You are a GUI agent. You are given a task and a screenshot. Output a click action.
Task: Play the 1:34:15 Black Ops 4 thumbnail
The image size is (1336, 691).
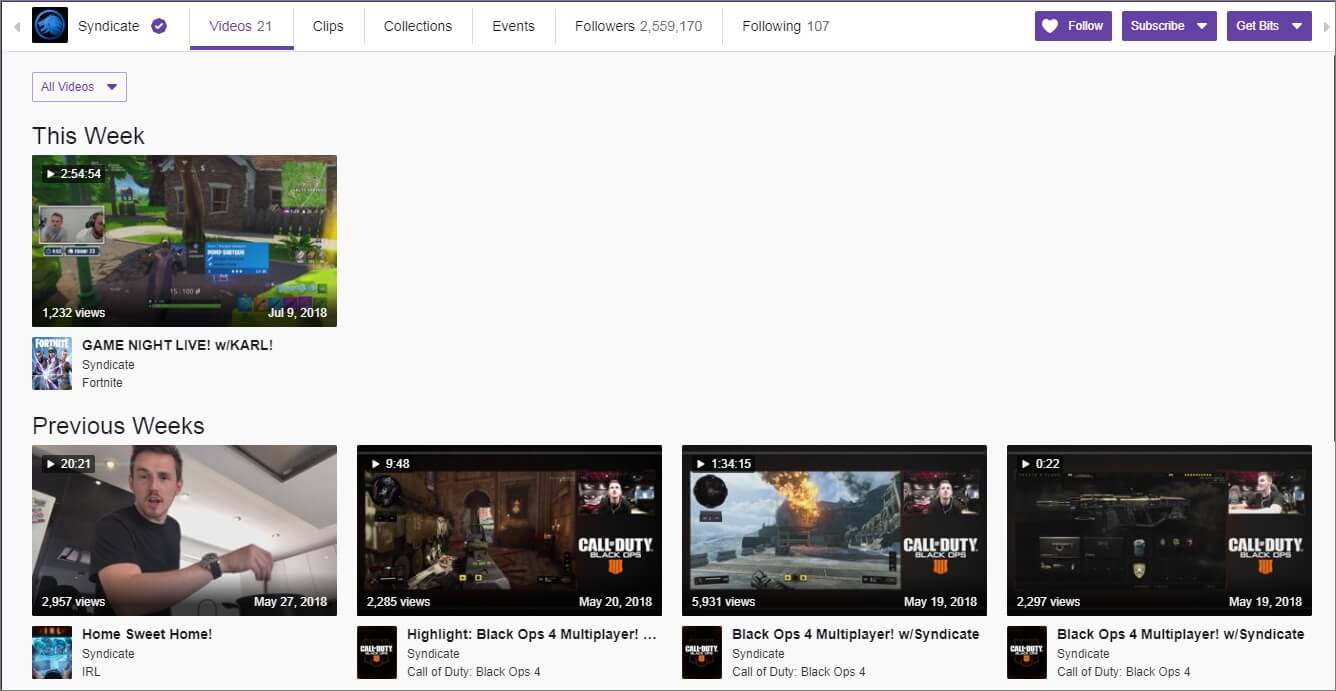click(x=834, y=531)
